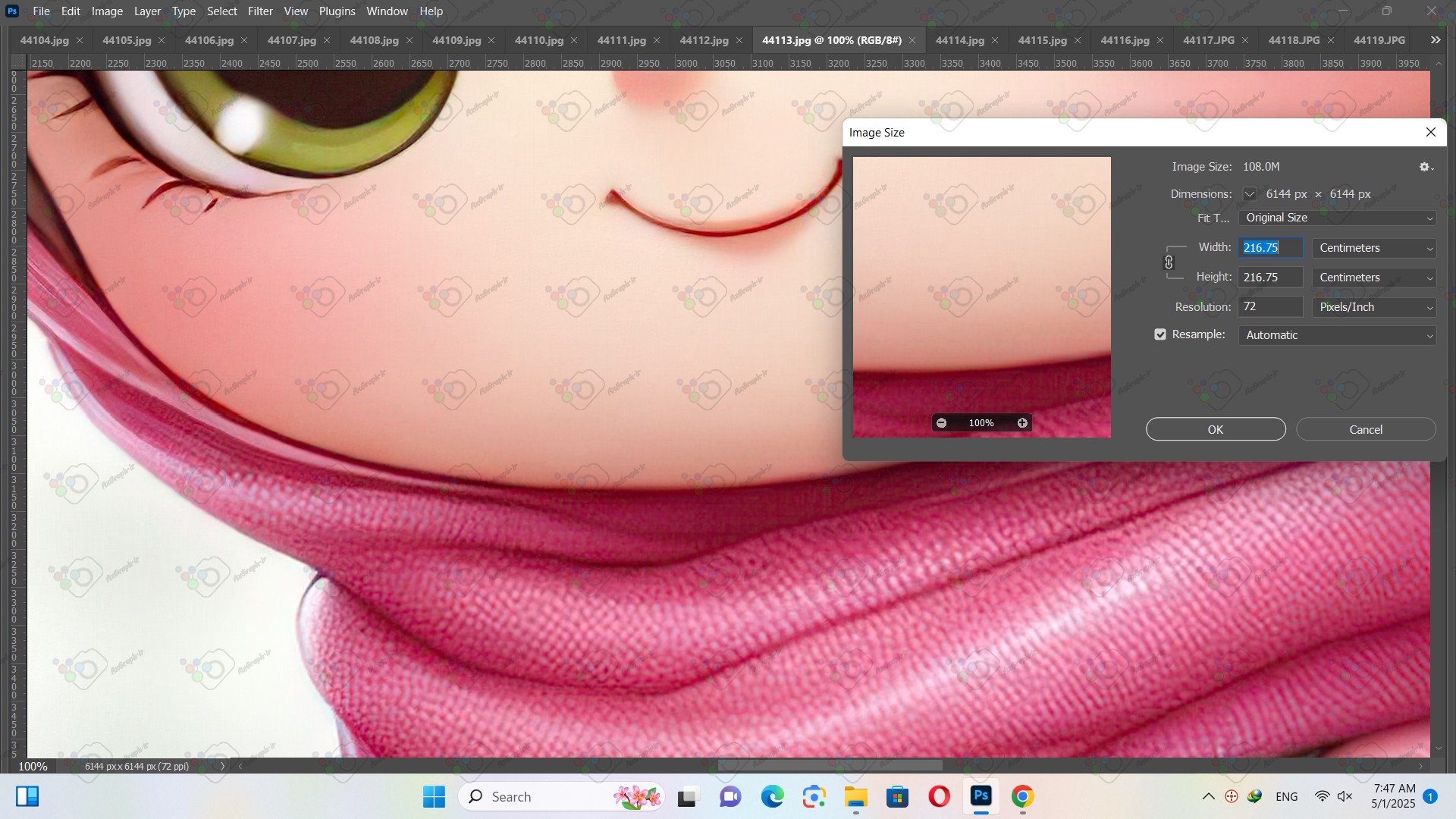Click the 100% zoom level field in status bar
This screenshot has height=819, width=1456.
tap(33, 767)
